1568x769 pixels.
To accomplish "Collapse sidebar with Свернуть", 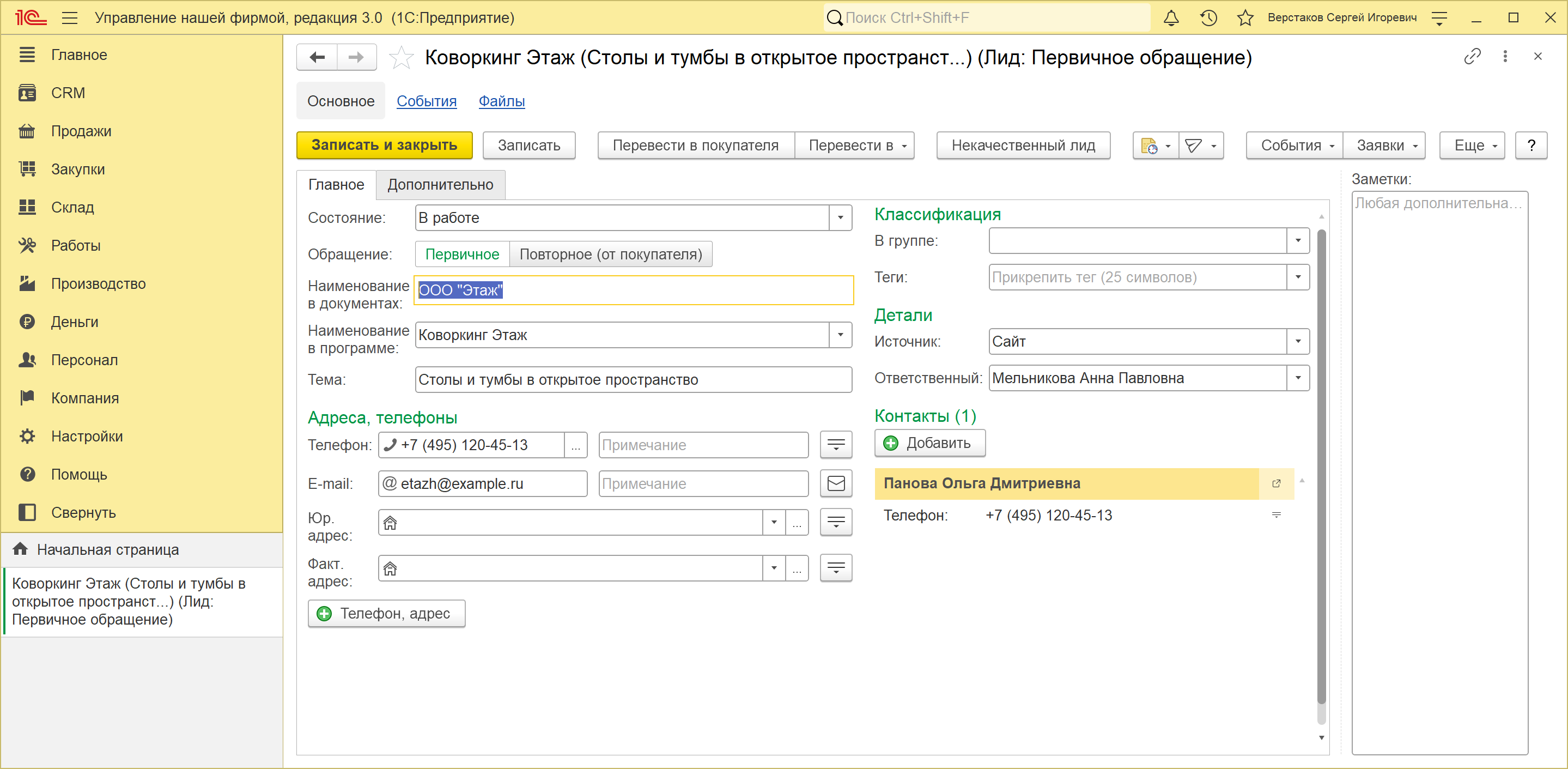I will pyautogui.click(x=142, y=513).
